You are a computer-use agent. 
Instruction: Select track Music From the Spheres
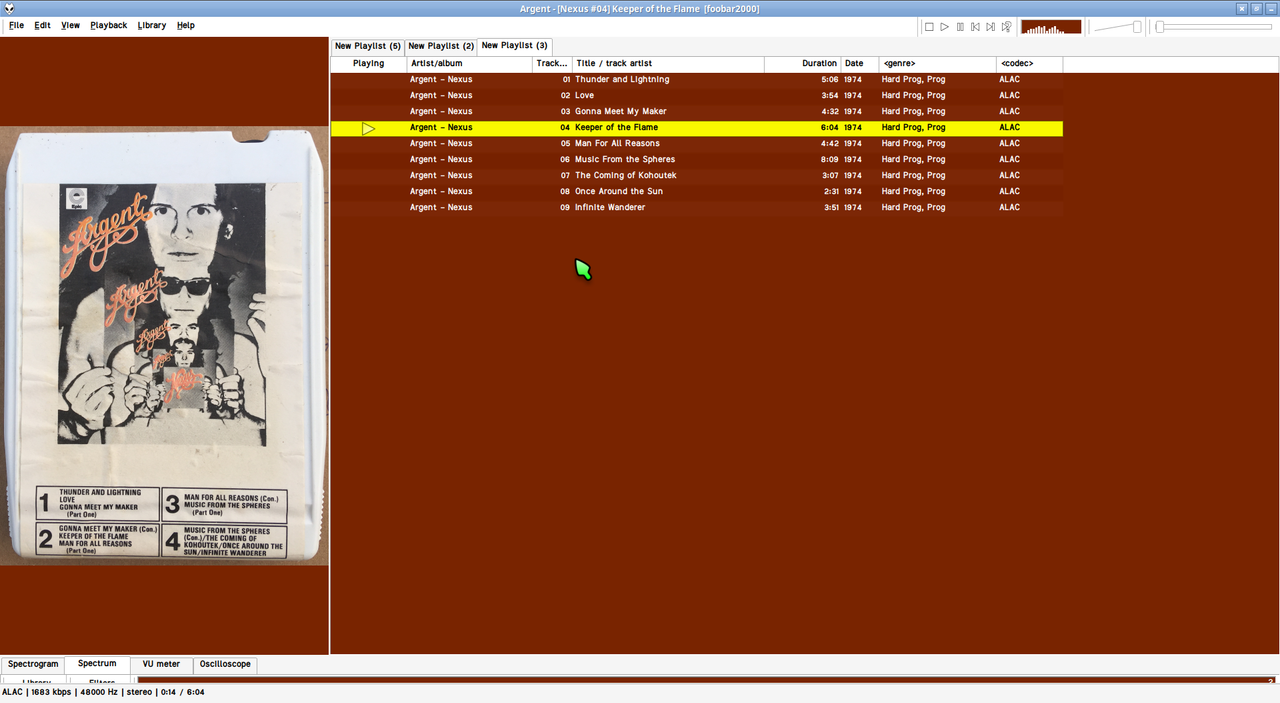(624, 160)
